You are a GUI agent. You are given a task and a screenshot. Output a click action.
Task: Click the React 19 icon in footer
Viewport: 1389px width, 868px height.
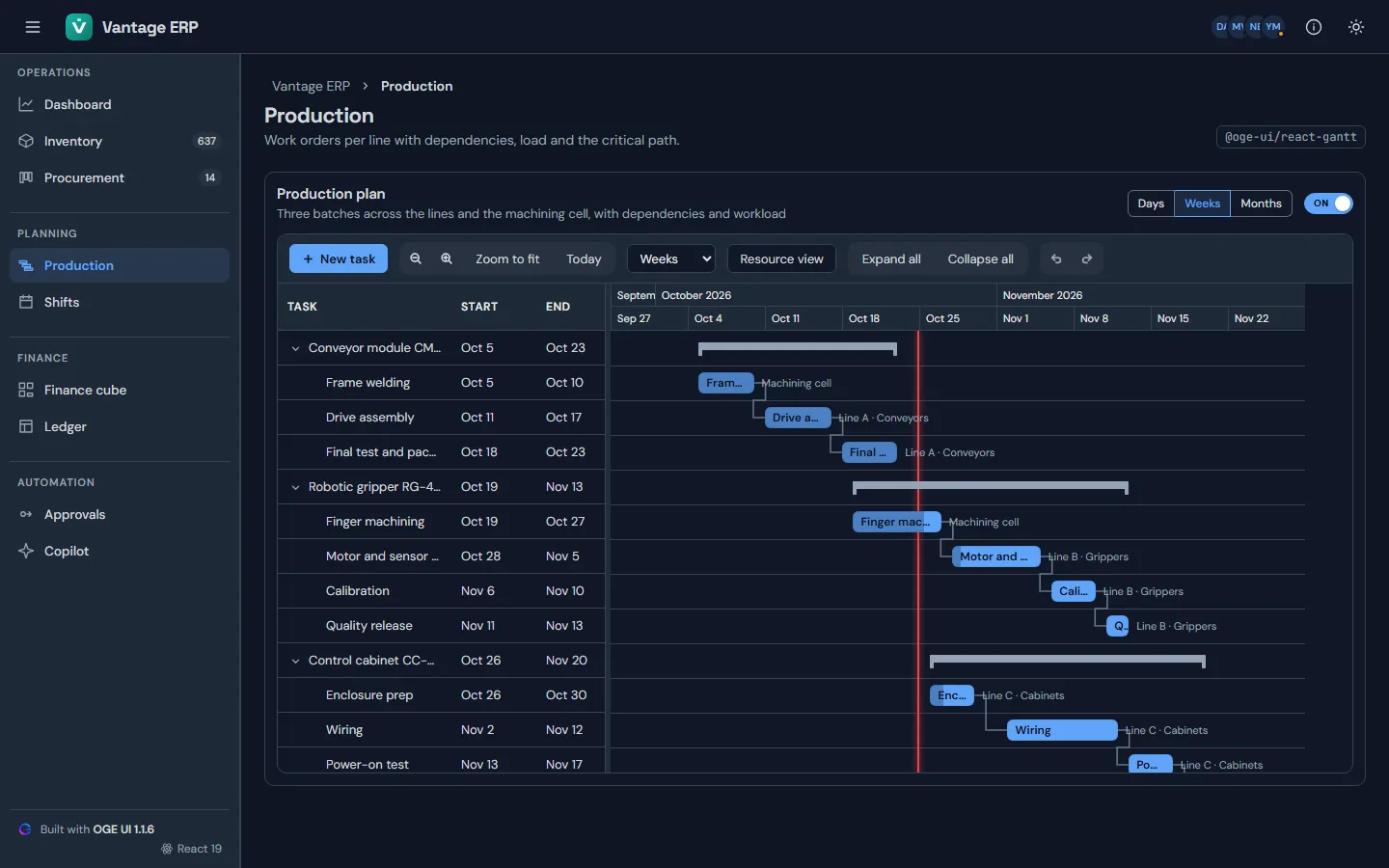[x=167, y=849]
